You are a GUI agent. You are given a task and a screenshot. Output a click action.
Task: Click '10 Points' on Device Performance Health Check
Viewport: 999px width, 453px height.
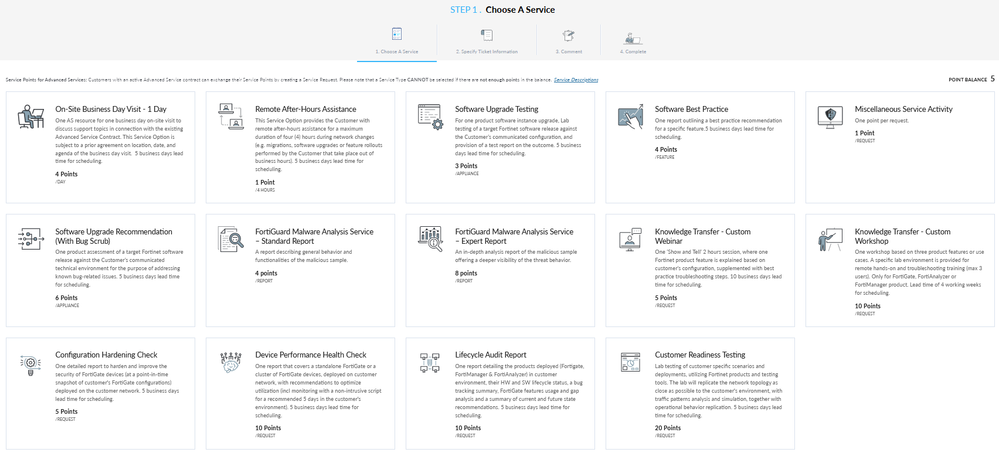[268, 428]
